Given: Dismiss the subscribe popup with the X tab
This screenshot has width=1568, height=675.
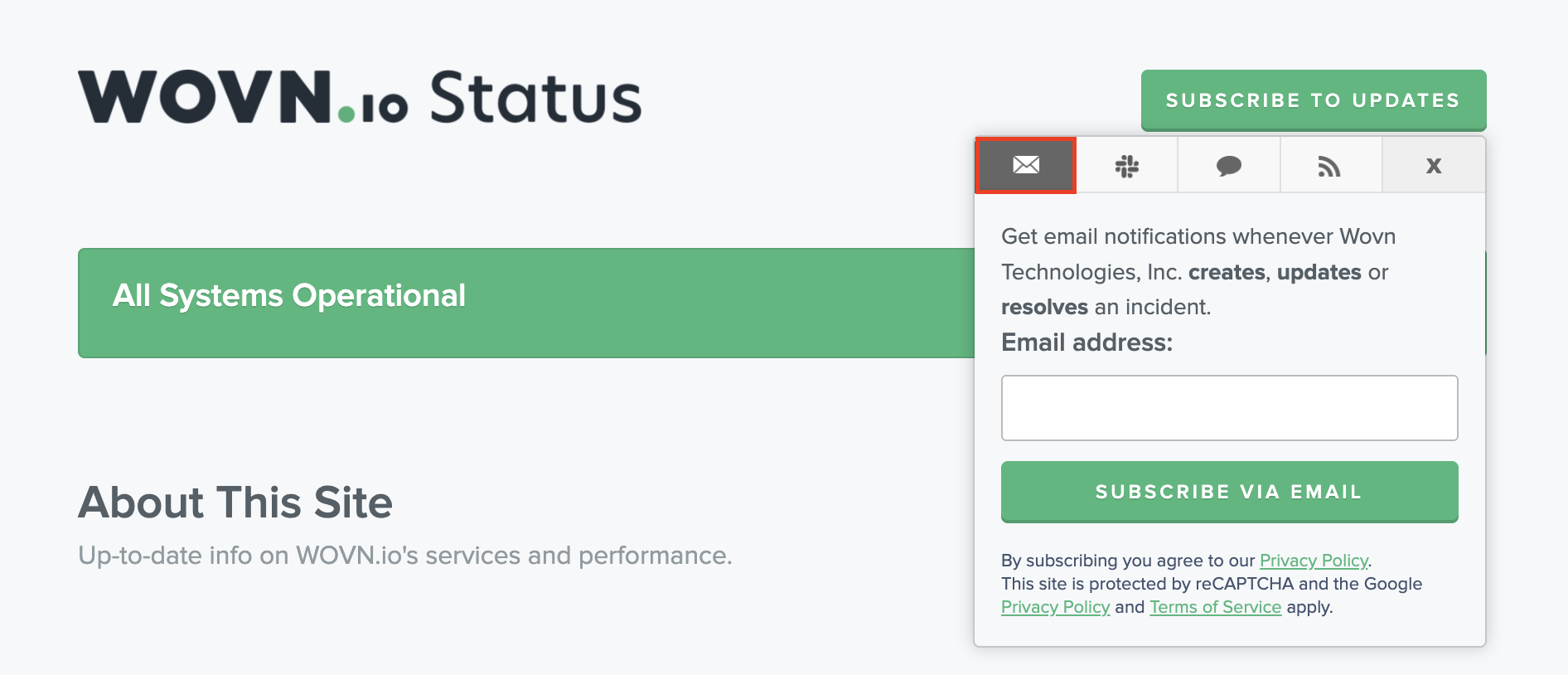Looking at the screenshot, I should click(x=1433, y=165).
